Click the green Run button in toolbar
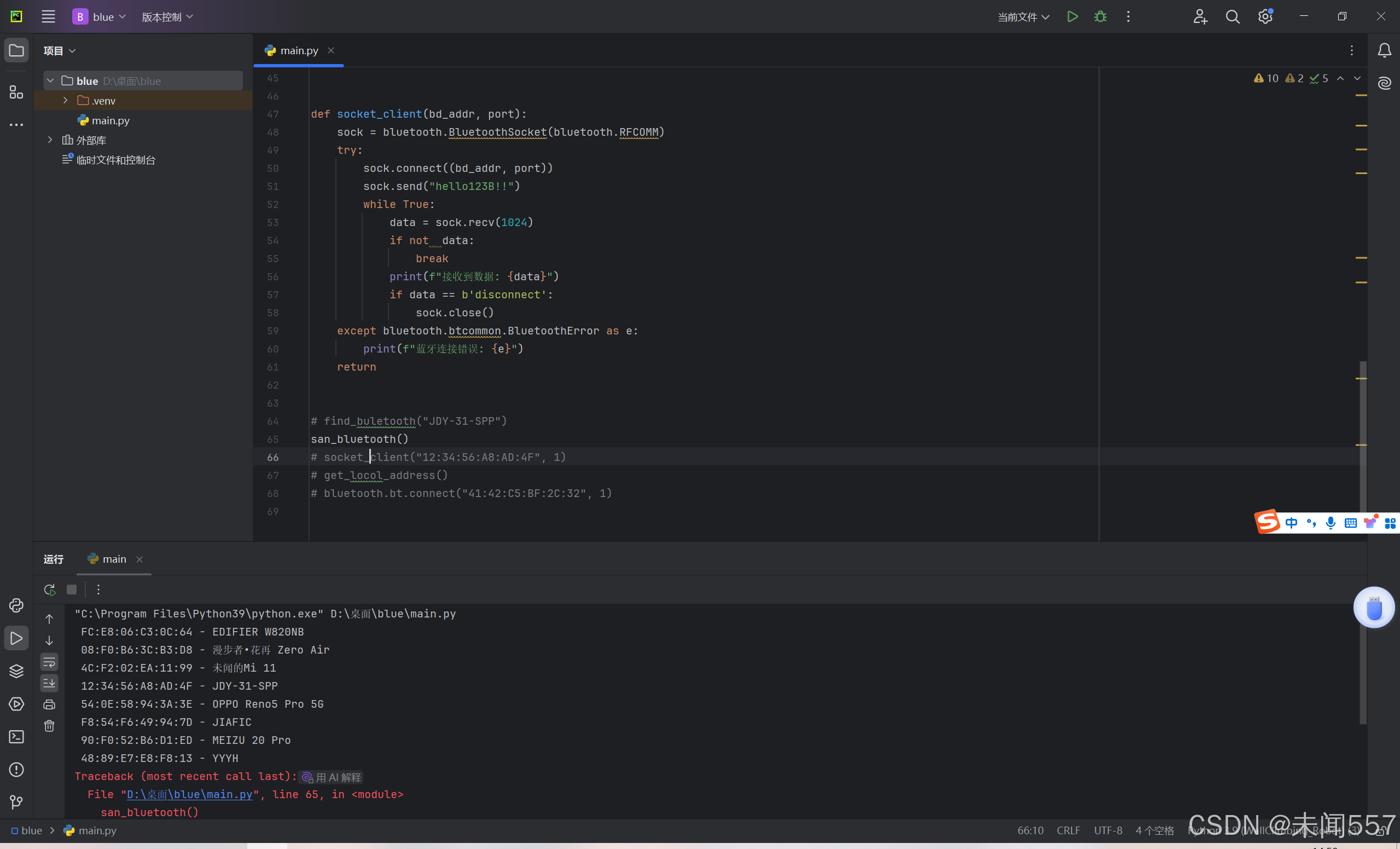1400x849 pixels. [1072, 16]
